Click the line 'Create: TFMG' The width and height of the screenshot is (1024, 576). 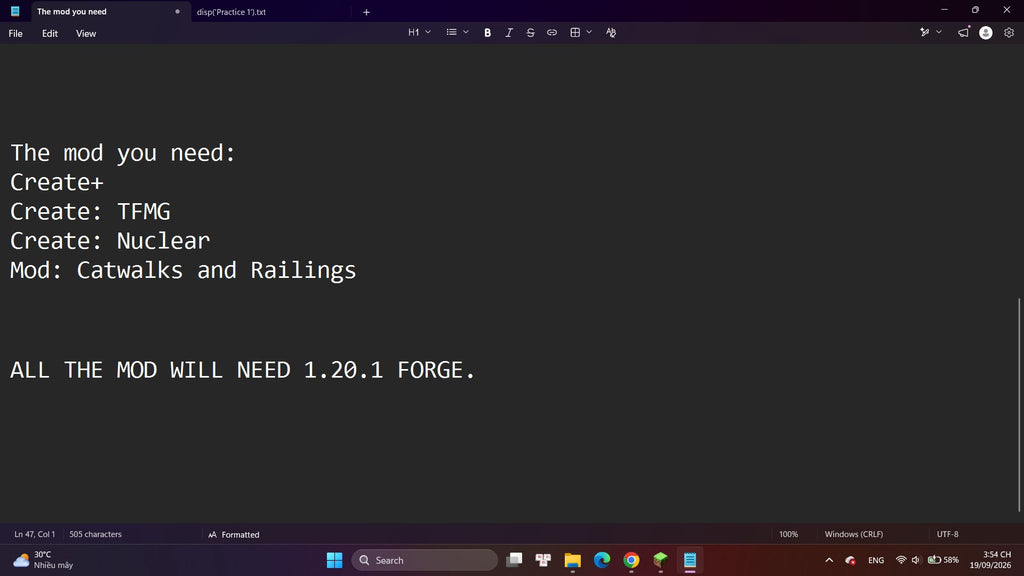(90, 212)
